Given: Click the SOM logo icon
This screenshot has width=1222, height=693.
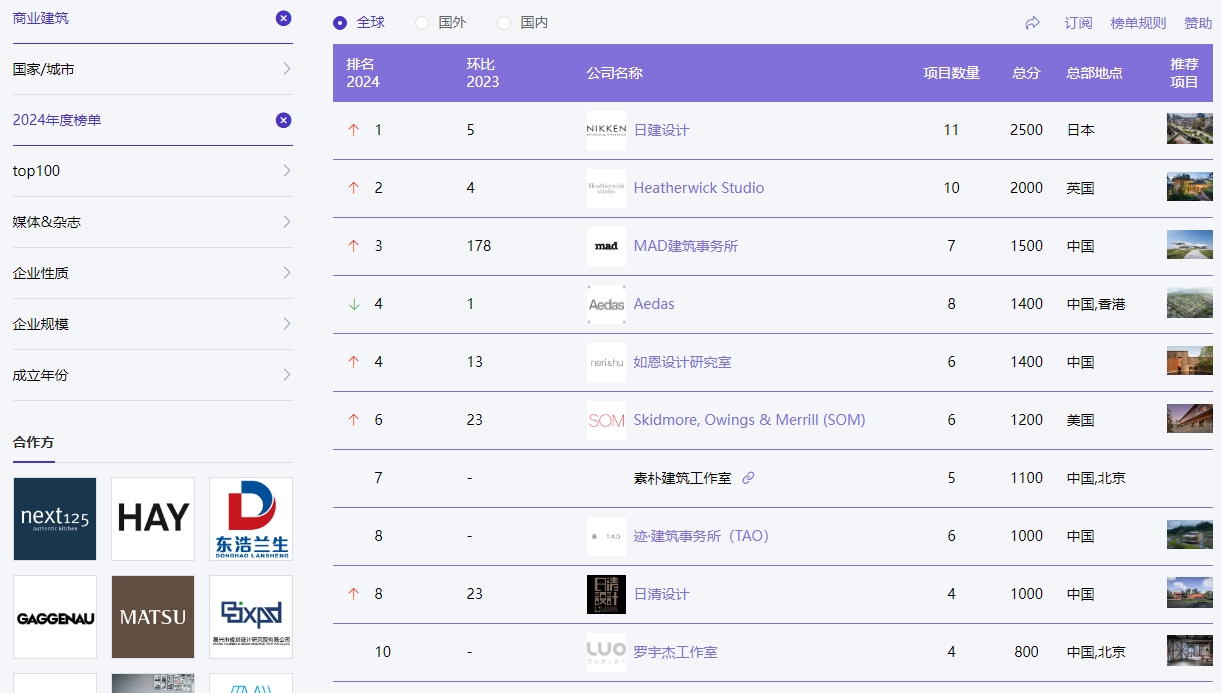Looking at the screenshot, I should click(x=606, y=420).
